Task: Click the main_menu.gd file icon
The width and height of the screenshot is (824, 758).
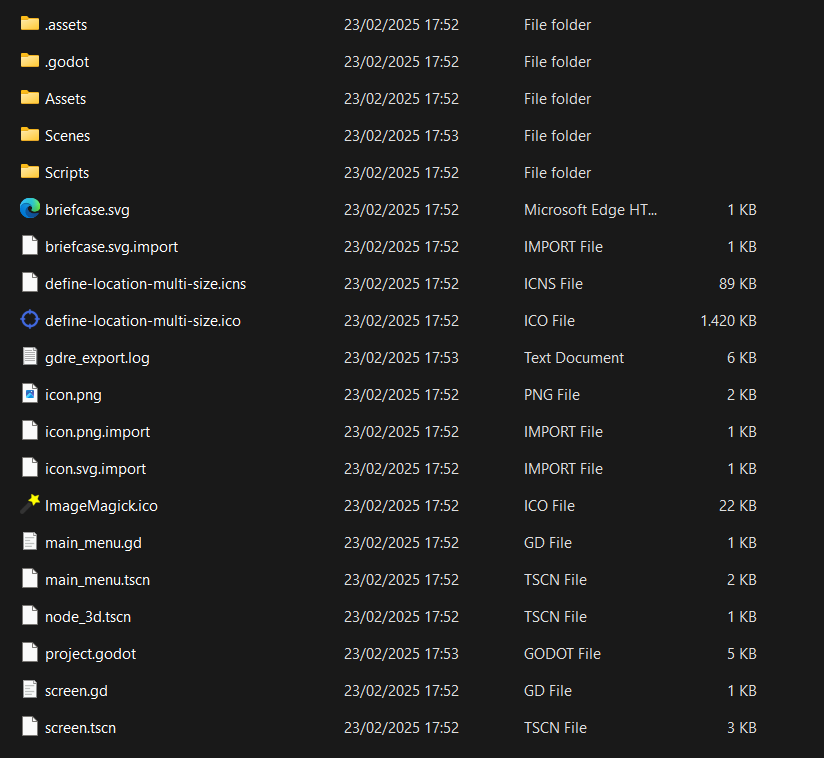Action: pyautogui.click(x=29, y=542)
